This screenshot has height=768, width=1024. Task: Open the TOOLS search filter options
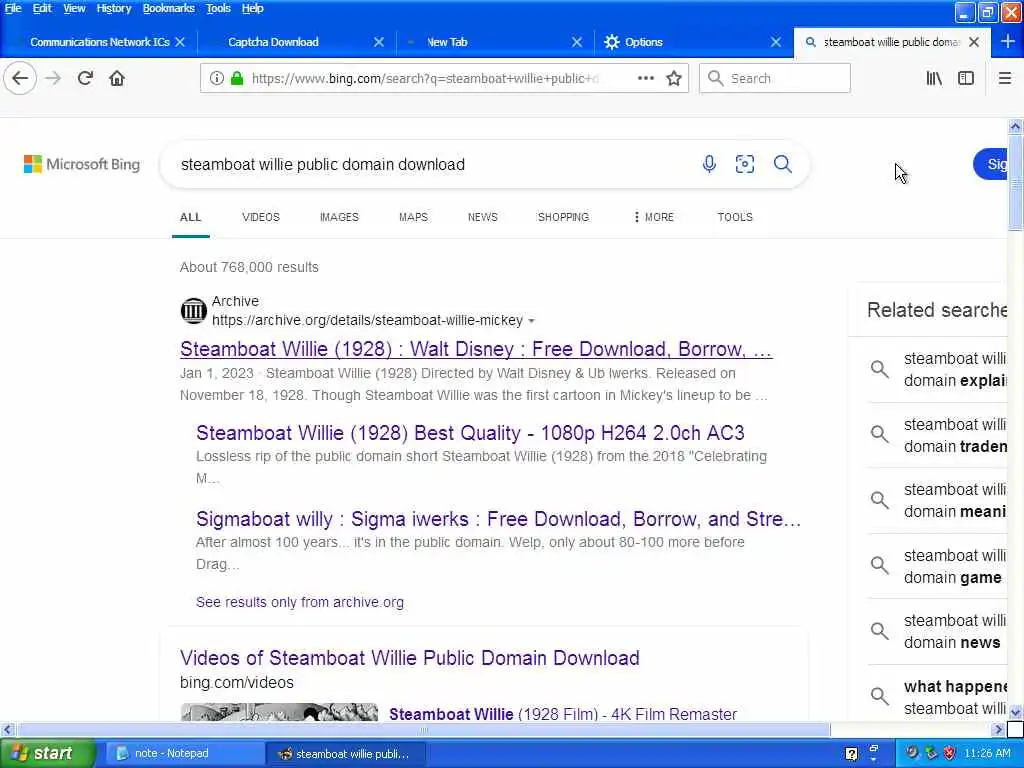pyautogui.click(x=735, y=217)
